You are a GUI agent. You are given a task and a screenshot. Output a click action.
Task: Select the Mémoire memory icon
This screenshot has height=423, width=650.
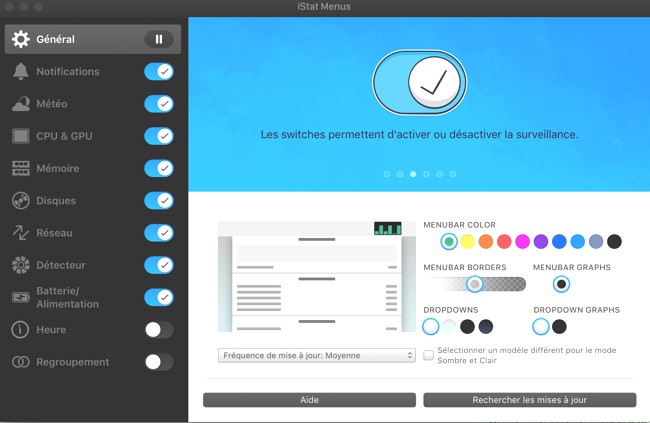tap(20, 168)
